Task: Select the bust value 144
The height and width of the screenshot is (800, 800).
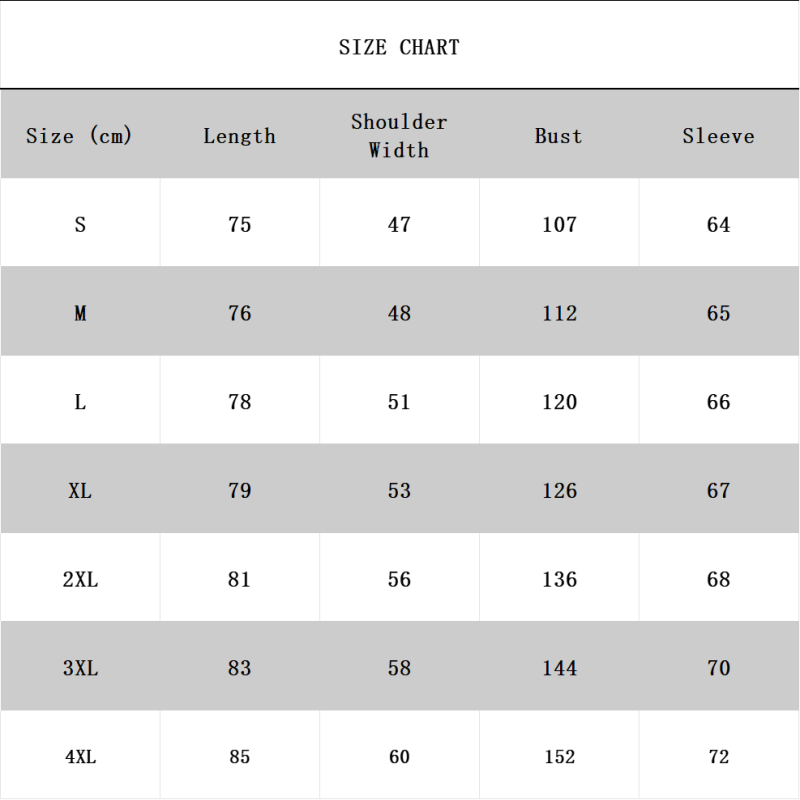Action: point(559,668)
